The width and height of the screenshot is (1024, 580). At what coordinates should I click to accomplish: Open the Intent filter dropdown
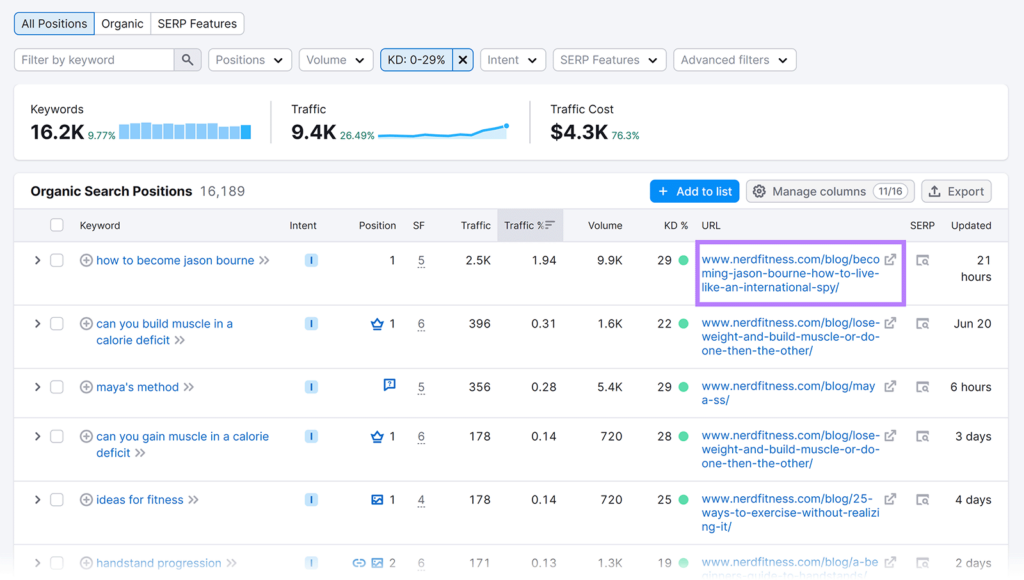coord(513,59)
